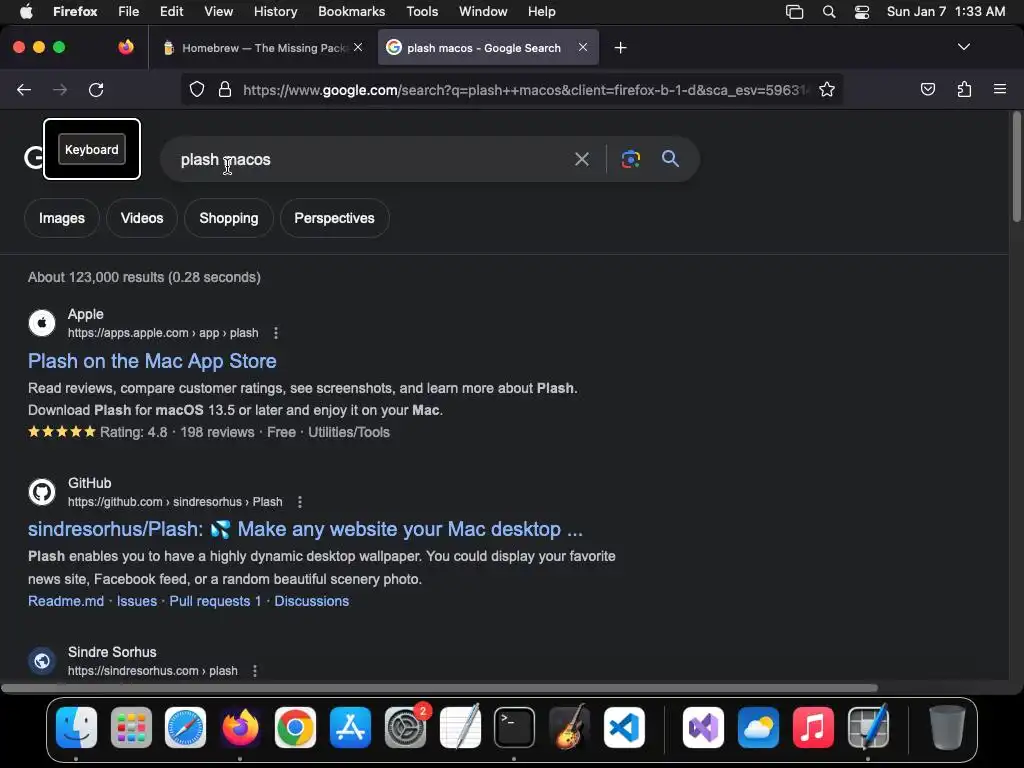Viewport: 1024px width, 768px height.
Task: Save page to Pocket
Action: [927, 89]
